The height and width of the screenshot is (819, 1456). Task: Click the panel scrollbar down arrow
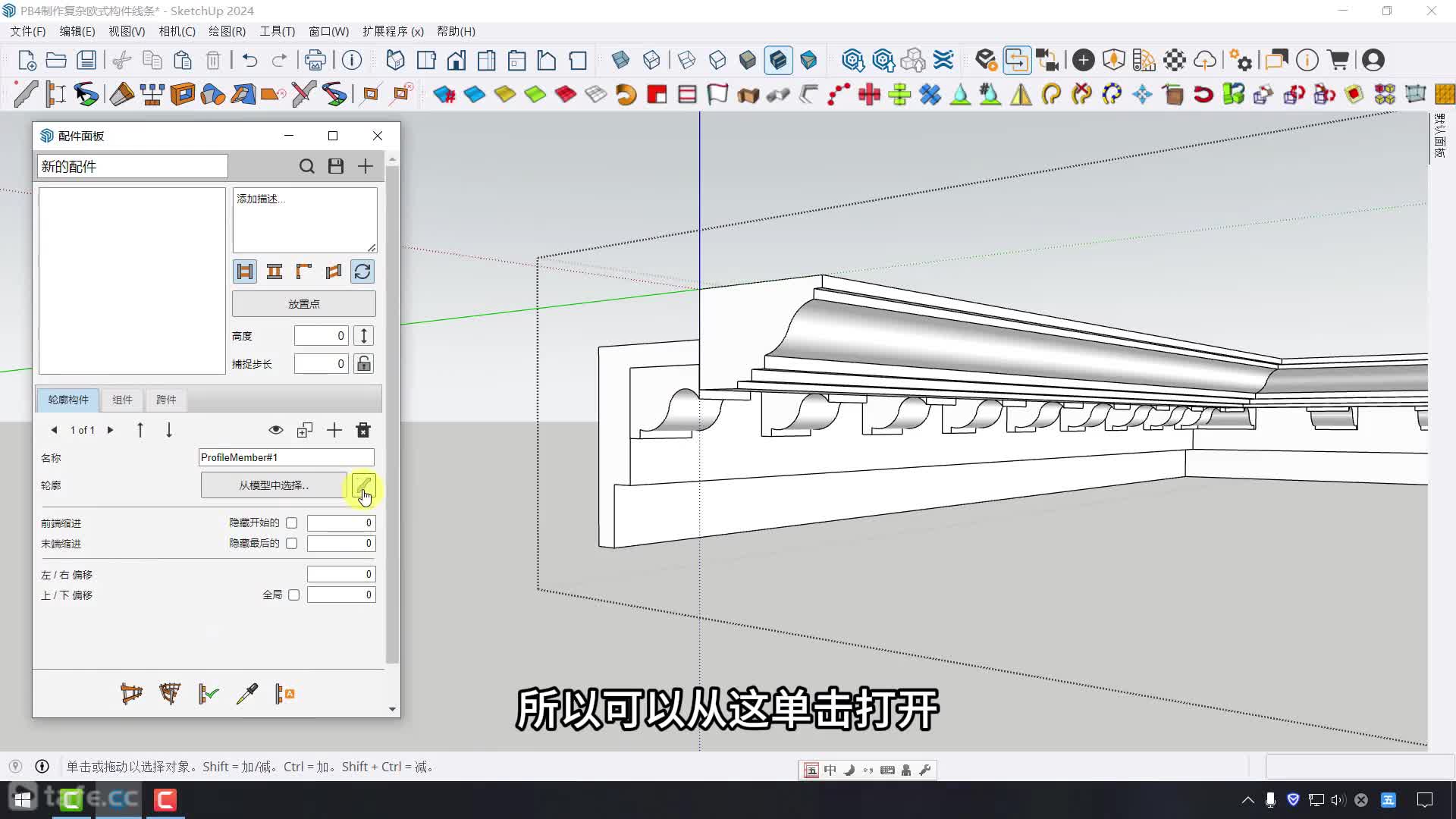pos(392,709)
